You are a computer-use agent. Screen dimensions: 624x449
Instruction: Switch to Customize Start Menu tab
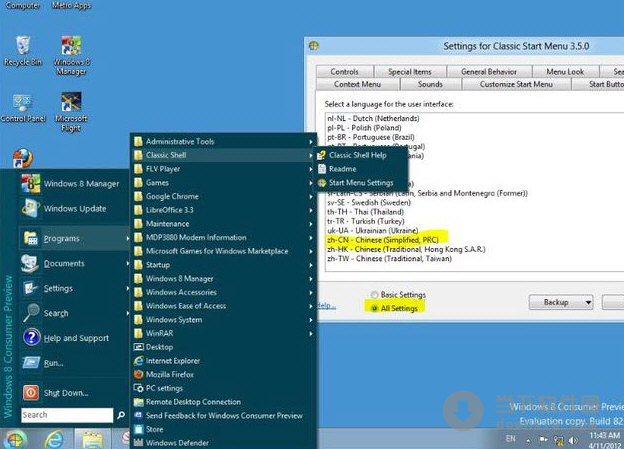click(516, 84)
